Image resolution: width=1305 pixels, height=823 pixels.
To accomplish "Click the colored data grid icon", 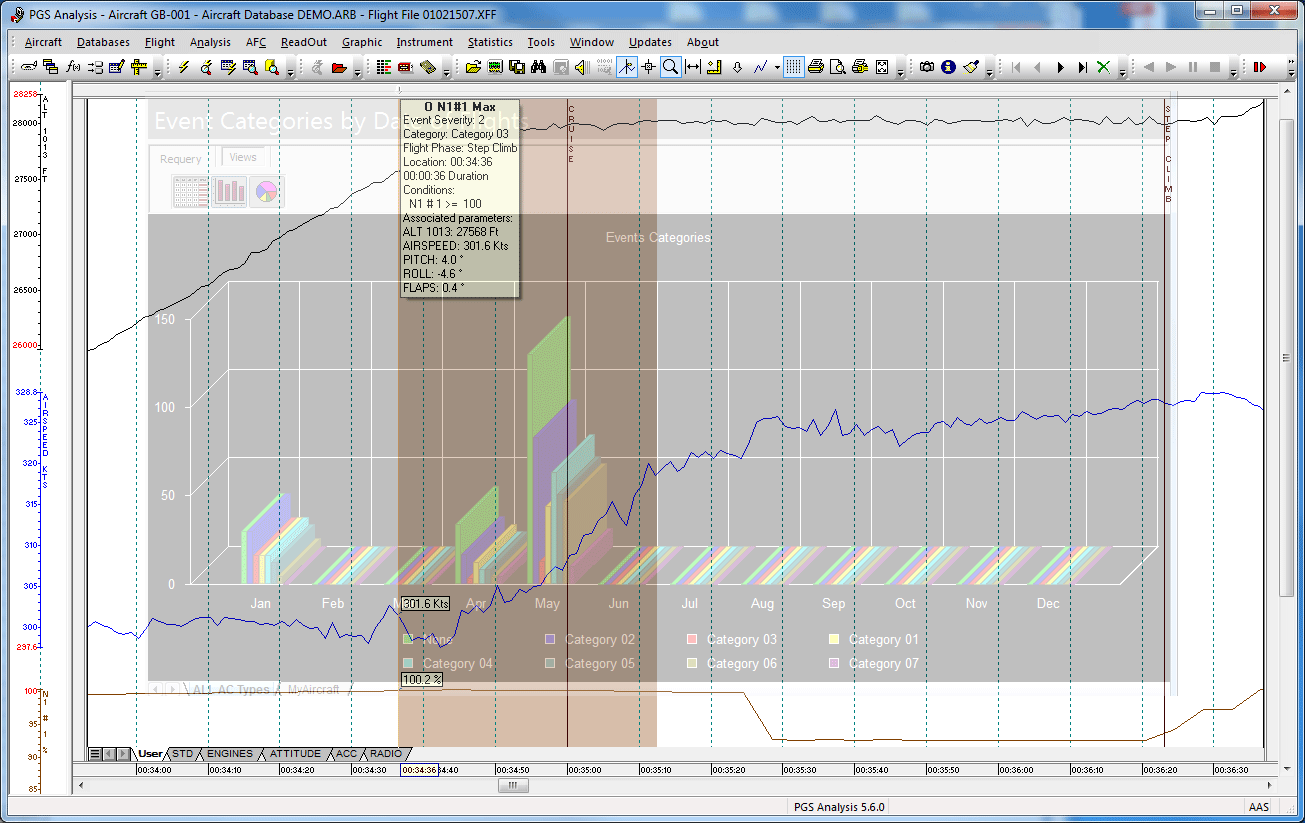I will [383, 67].
